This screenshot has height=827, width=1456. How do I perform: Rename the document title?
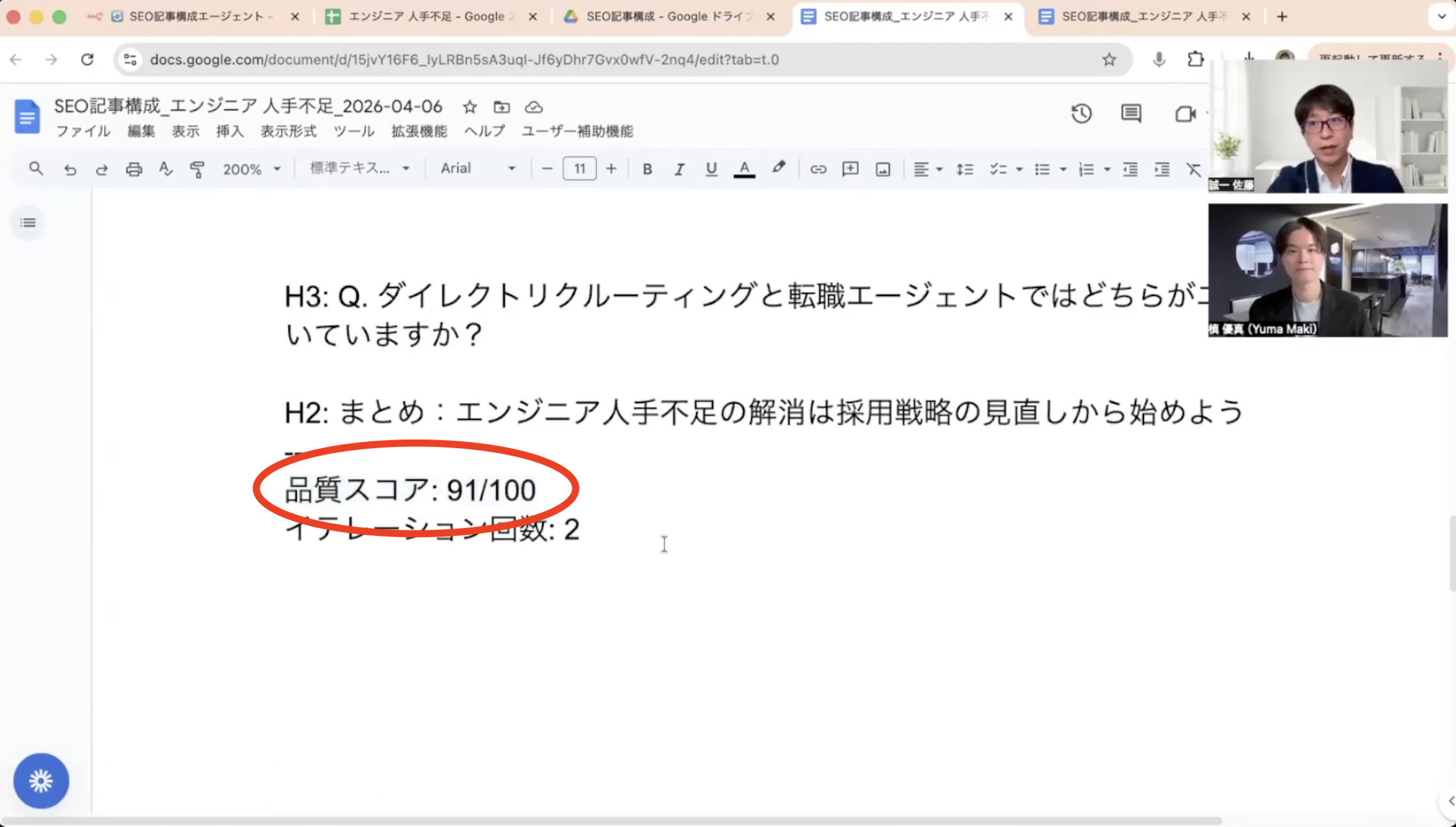tap(248, 106)
